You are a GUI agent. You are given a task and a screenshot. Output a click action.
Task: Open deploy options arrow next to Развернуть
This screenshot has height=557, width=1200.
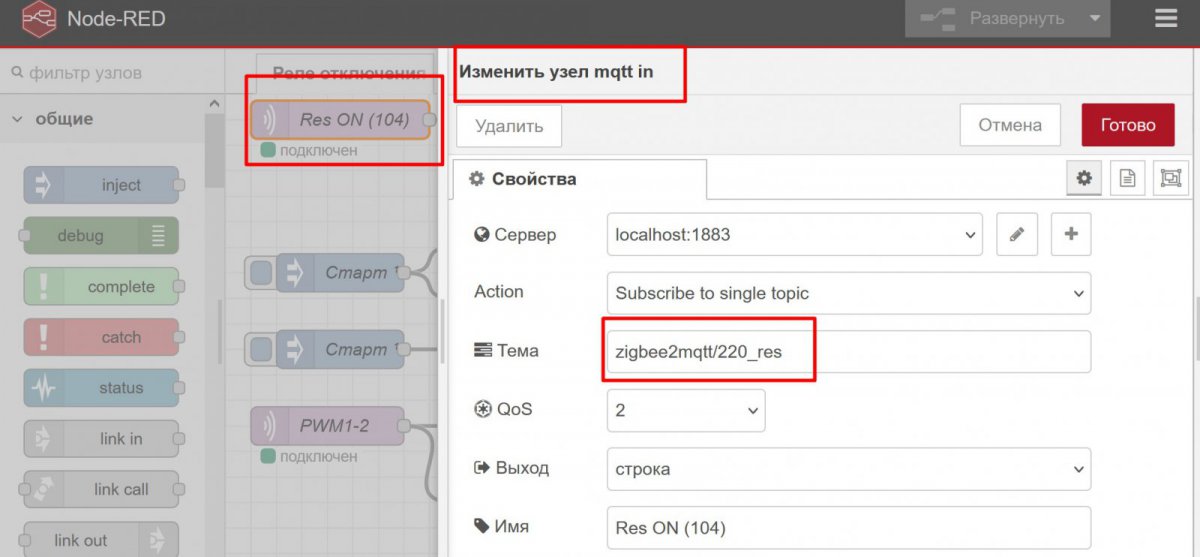(1095, 19)
